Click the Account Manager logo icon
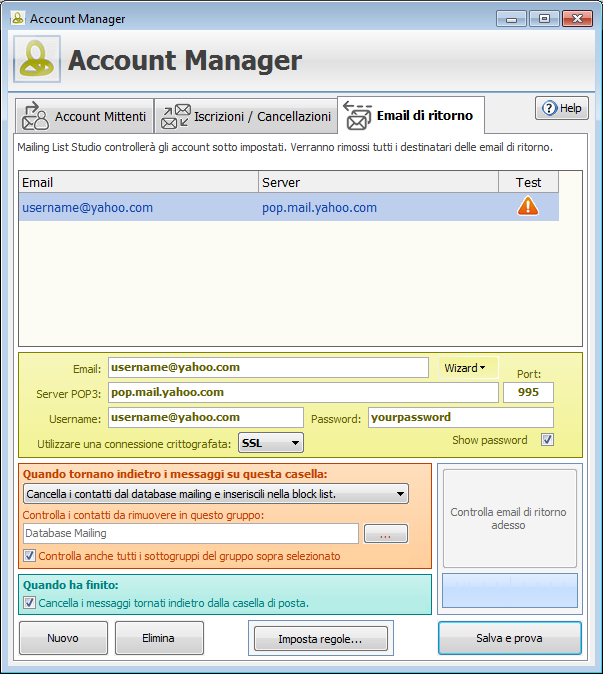 (37, 60)
